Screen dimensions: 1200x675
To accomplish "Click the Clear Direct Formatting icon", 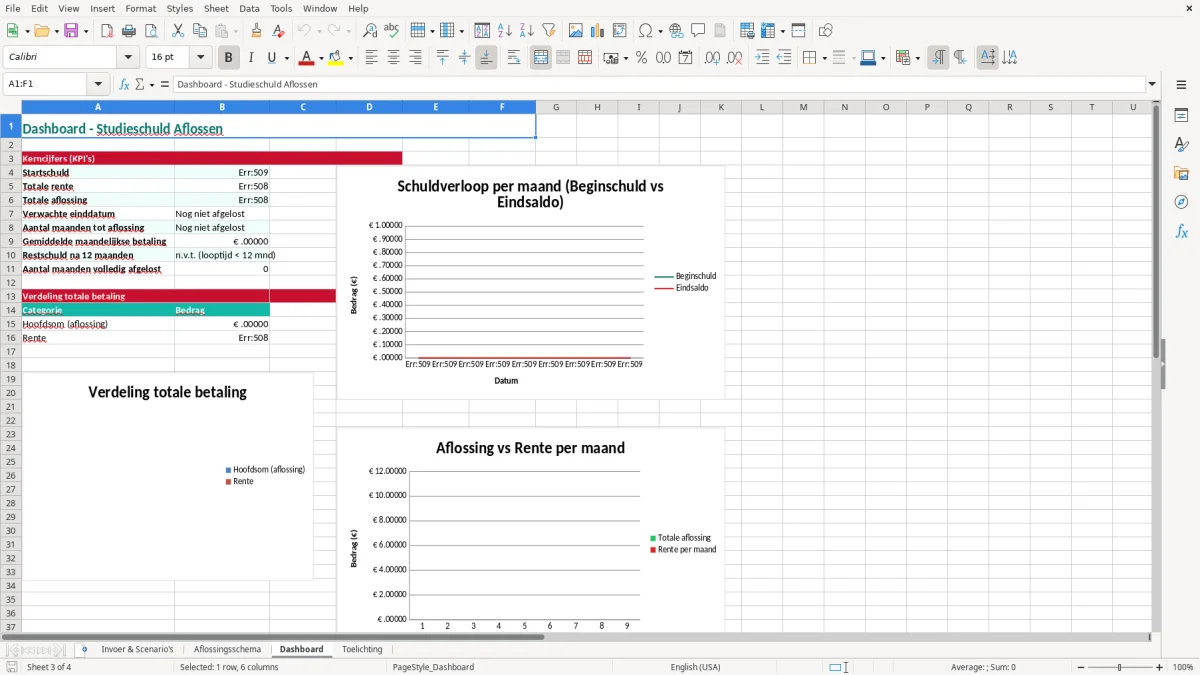I will [x=278, y=31].
